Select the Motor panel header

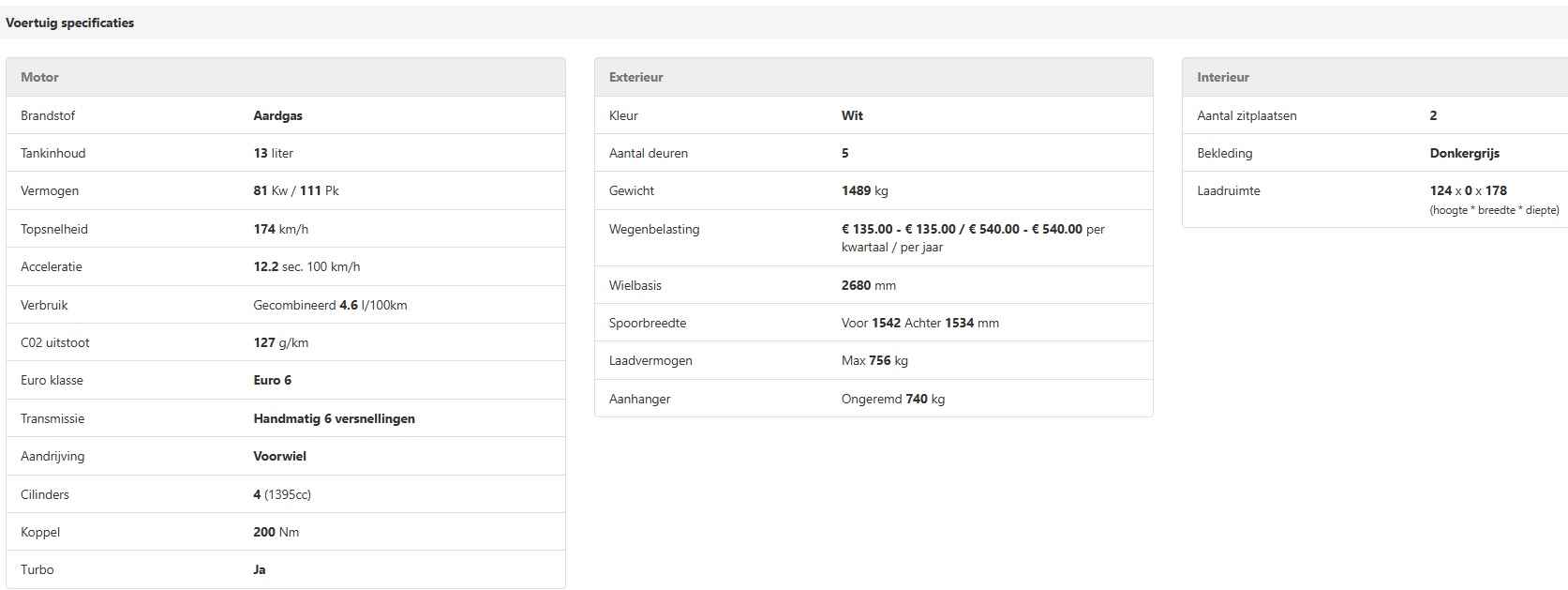click(x=286, y=77)
